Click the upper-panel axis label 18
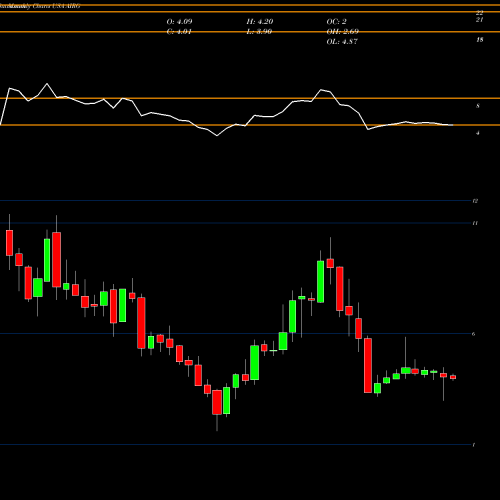The height and width of the screenshot is (500, 500). (480, 40)
